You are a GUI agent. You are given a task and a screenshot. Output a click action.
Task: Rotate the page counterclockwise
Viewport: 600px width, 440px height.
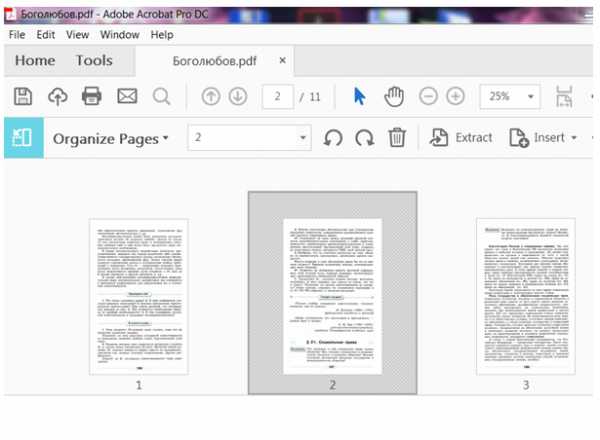333,138
